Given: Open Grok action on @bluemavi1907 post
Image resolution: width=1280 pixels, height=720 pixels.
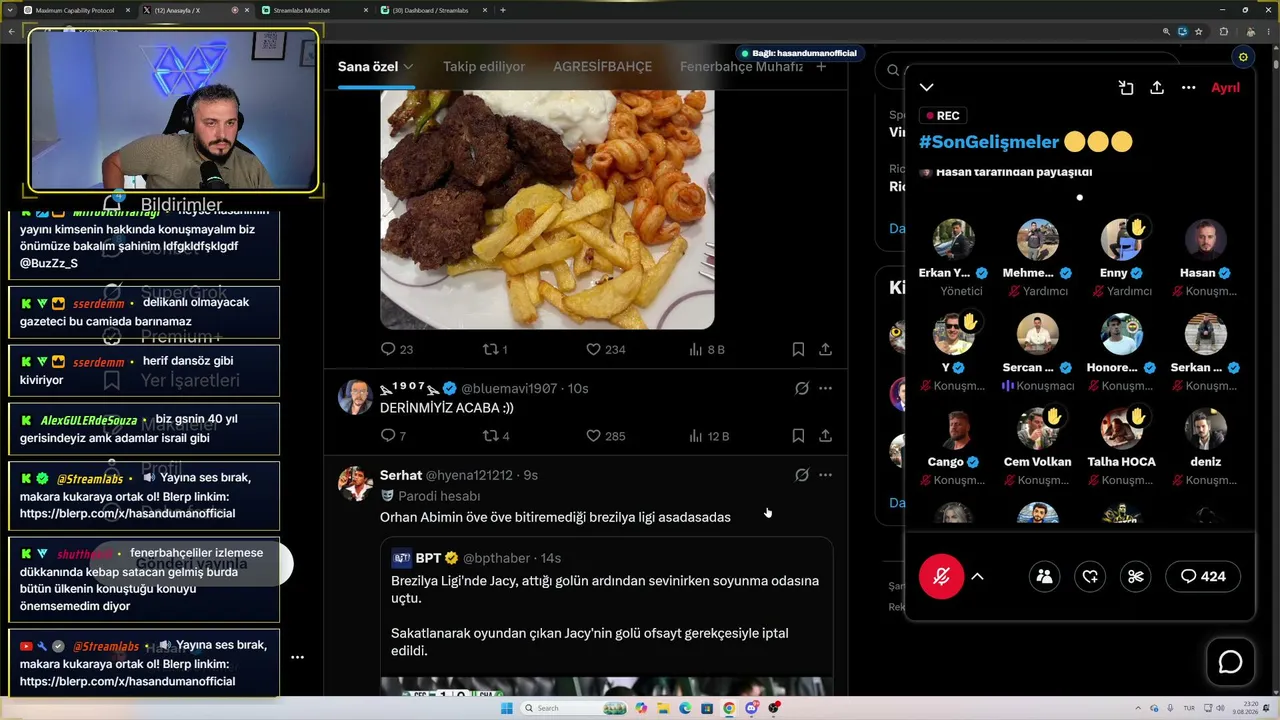Looking at the screenshot, I should pos(802,388).
